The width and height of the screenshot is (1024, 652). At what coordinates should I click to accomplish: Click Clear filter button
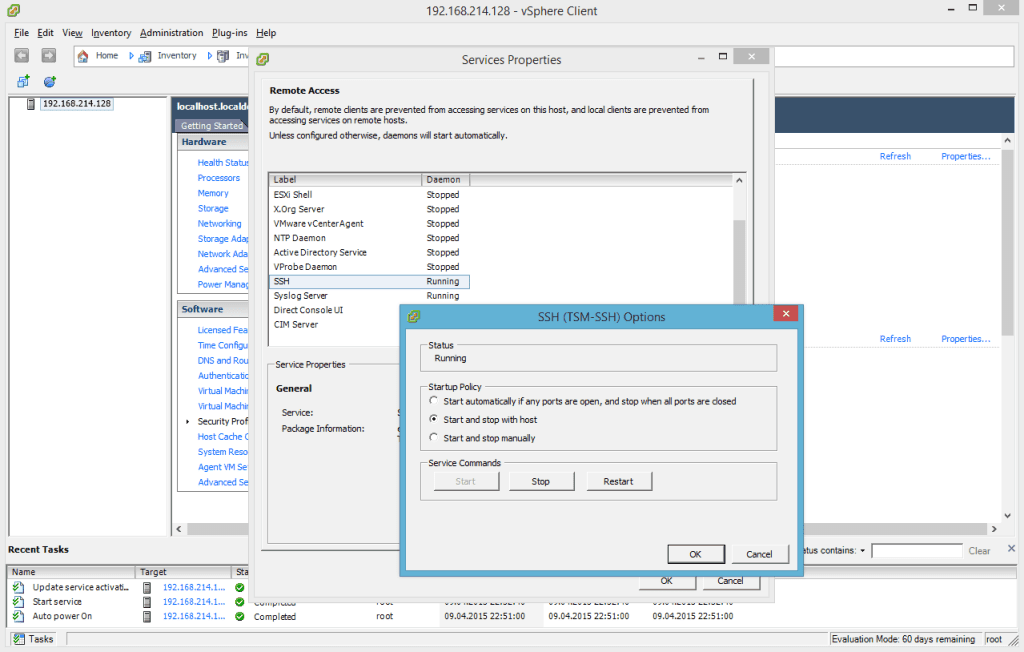click(x=979, y=551)
